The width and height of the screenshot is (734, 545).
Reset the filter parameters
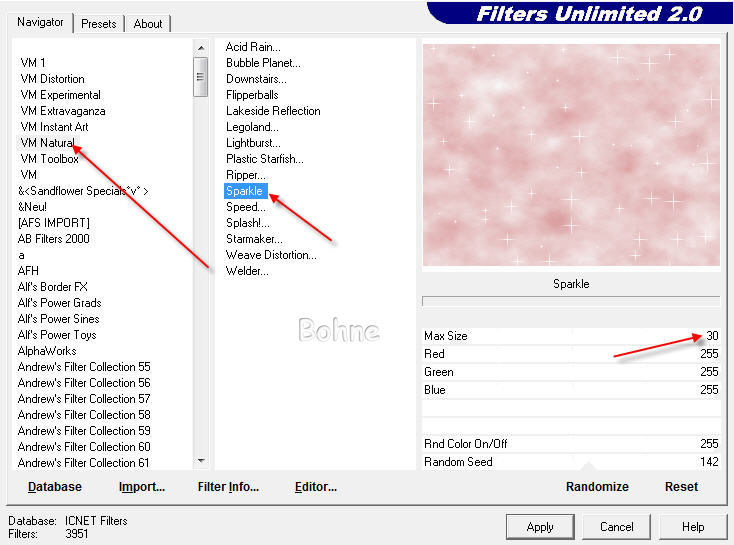681,487
